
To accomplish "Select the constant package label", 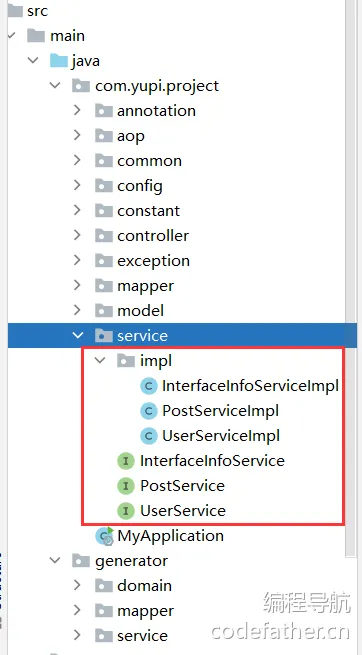I will click(x=149, y=211).
